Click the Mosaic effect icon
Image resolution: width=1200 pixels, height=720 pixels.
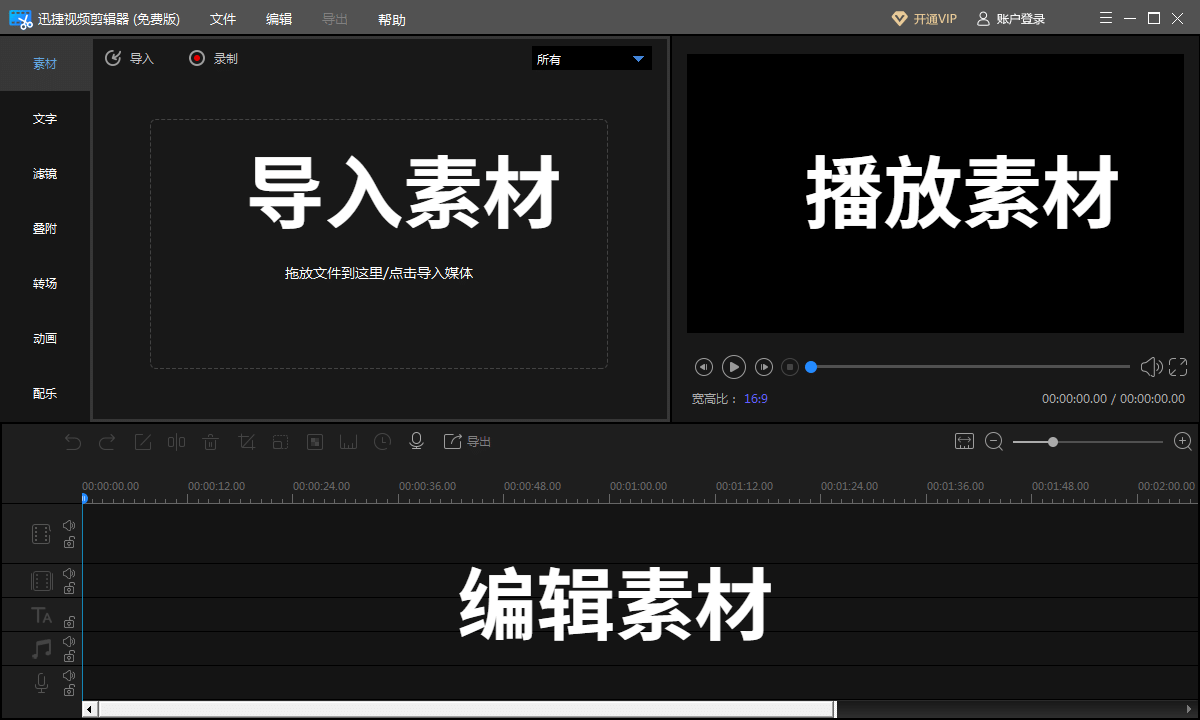315,441
